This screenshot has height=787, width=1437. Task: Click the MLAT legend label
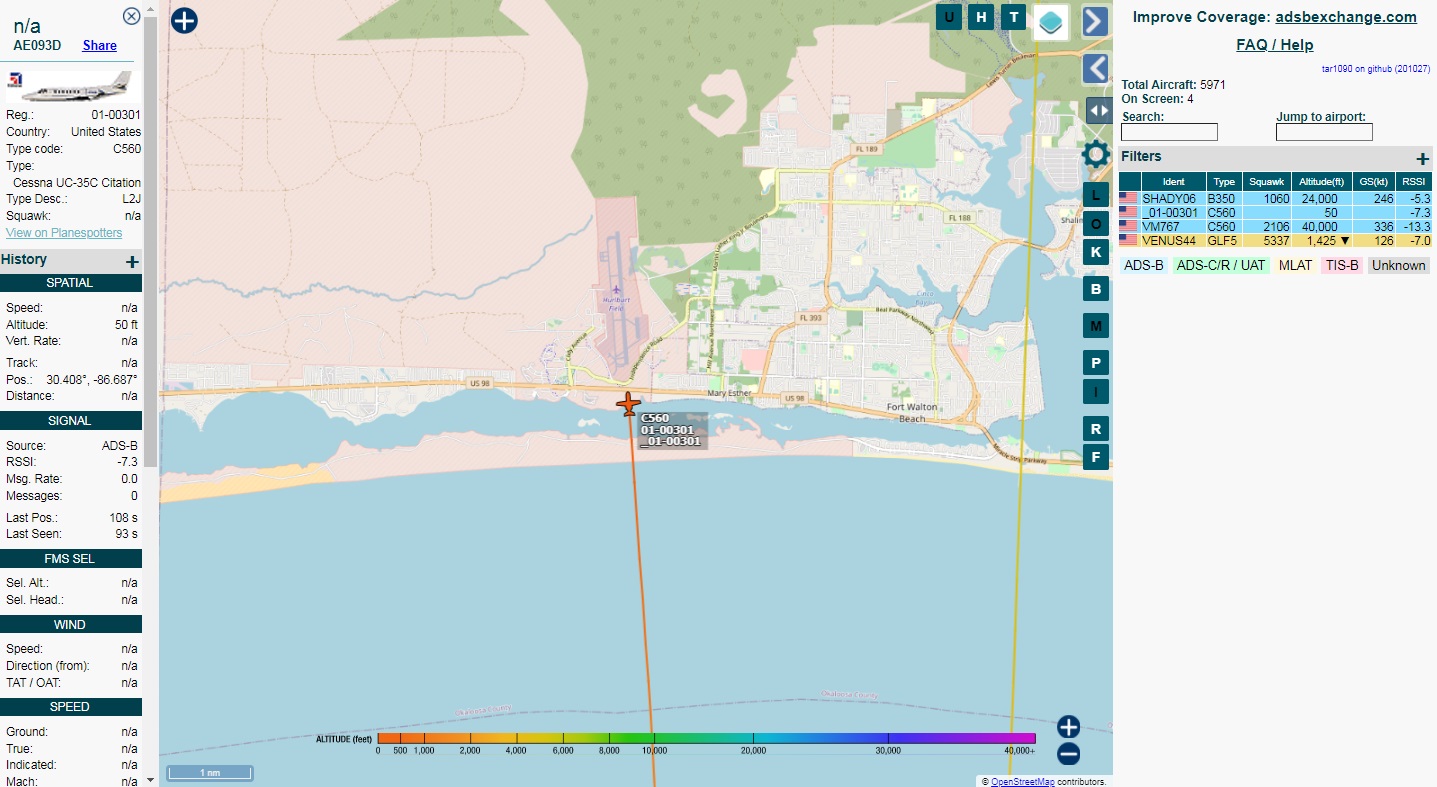pos(1295,265)
